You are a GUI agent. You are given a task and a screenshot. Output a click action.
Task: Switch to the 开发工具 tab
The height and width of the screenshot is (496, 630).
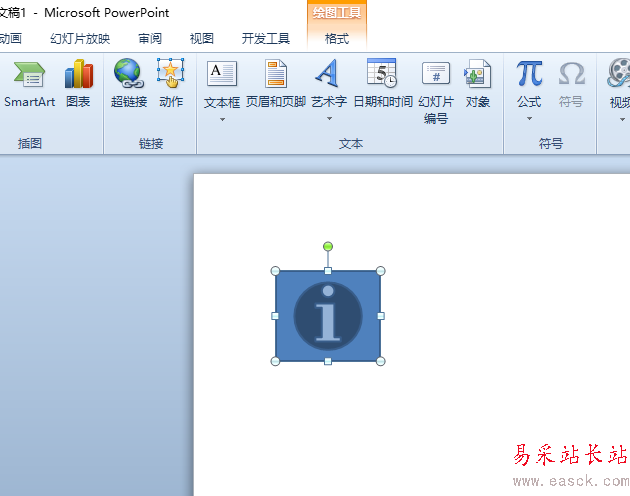(x=266, y=39)
